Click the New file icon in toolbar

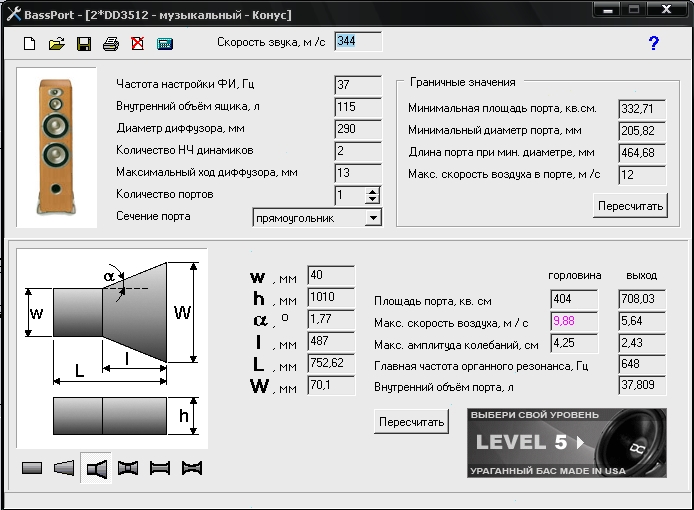coord(30,44)
